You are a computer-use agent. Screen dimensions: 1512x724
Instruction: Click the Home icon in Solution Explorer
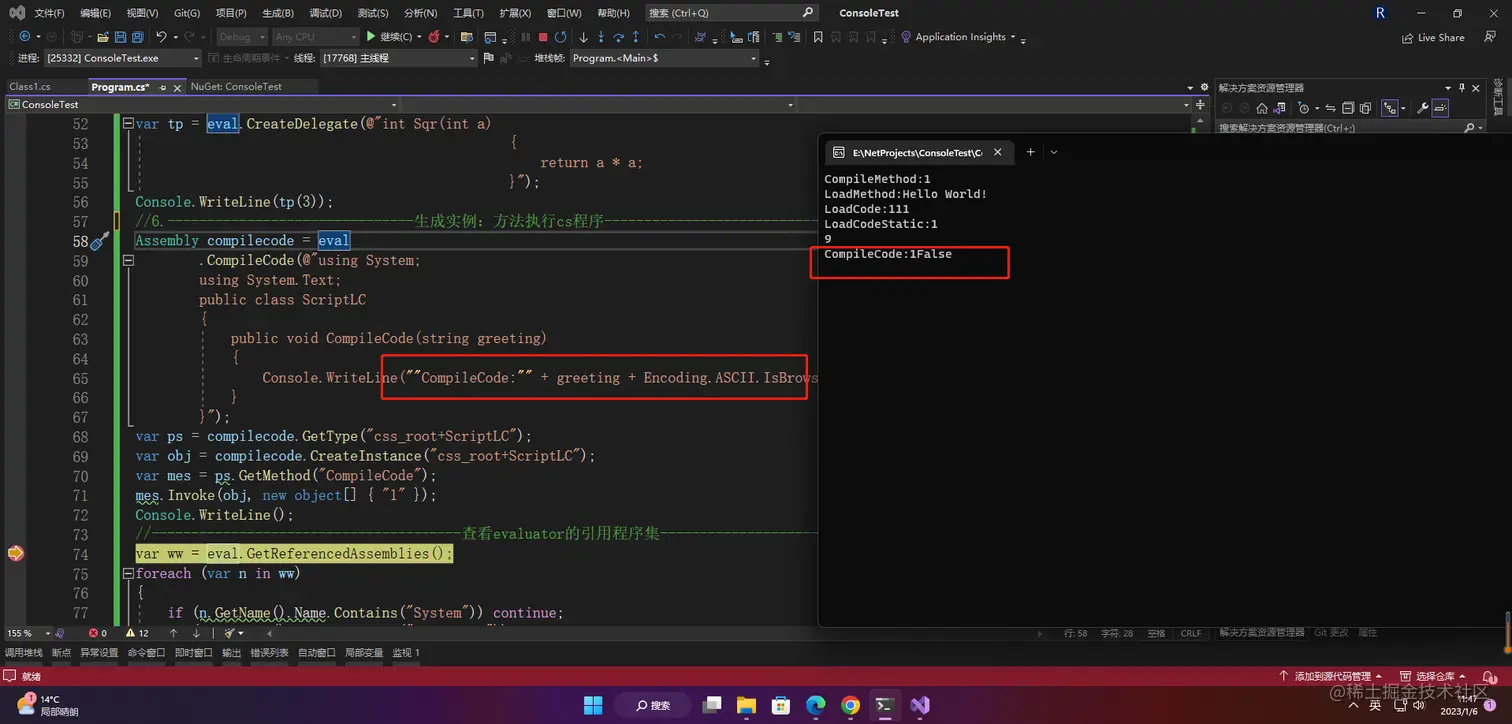point(1262,108)
